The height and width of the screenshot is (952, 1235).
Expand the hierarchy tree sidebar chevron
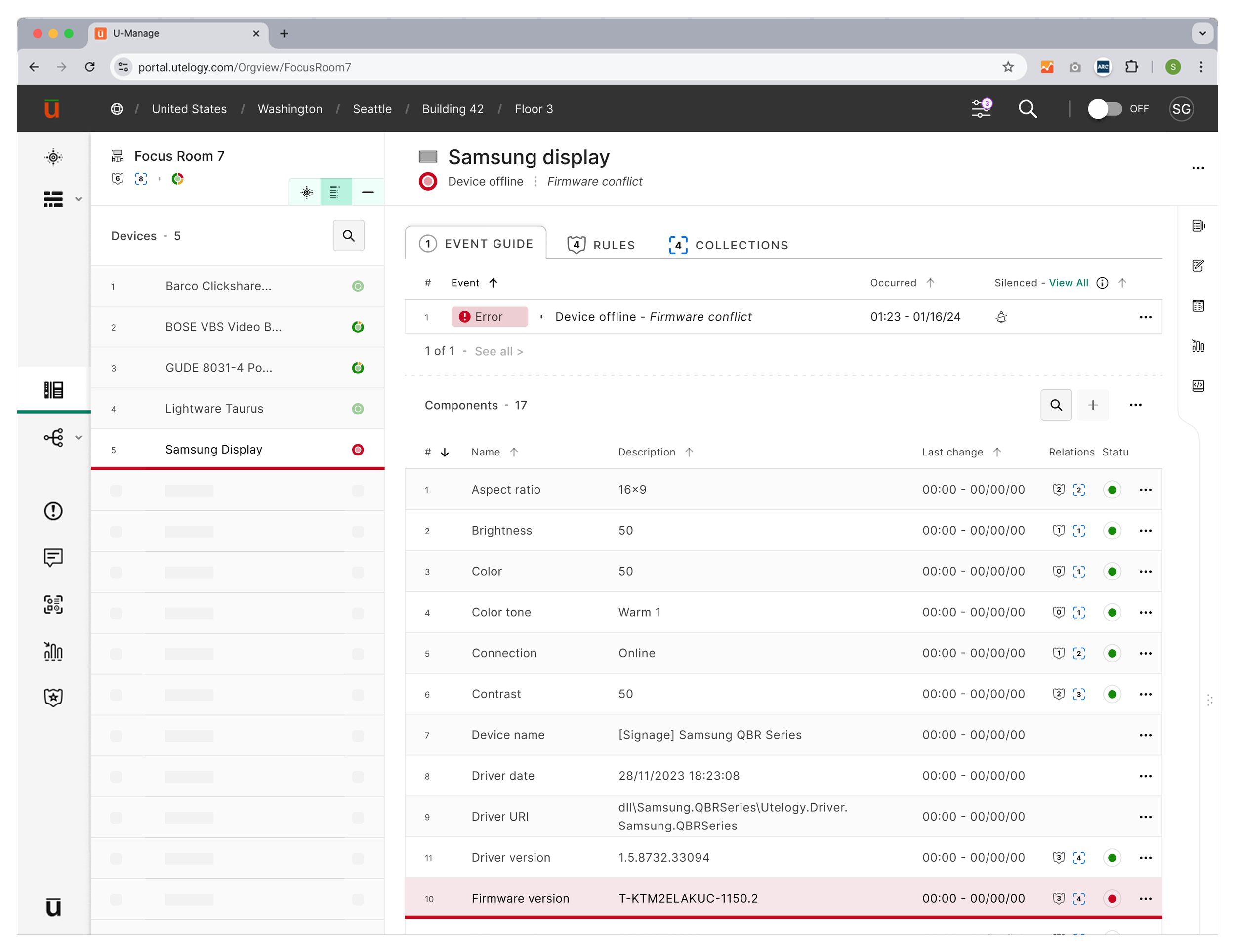click(x=79, y=437)
